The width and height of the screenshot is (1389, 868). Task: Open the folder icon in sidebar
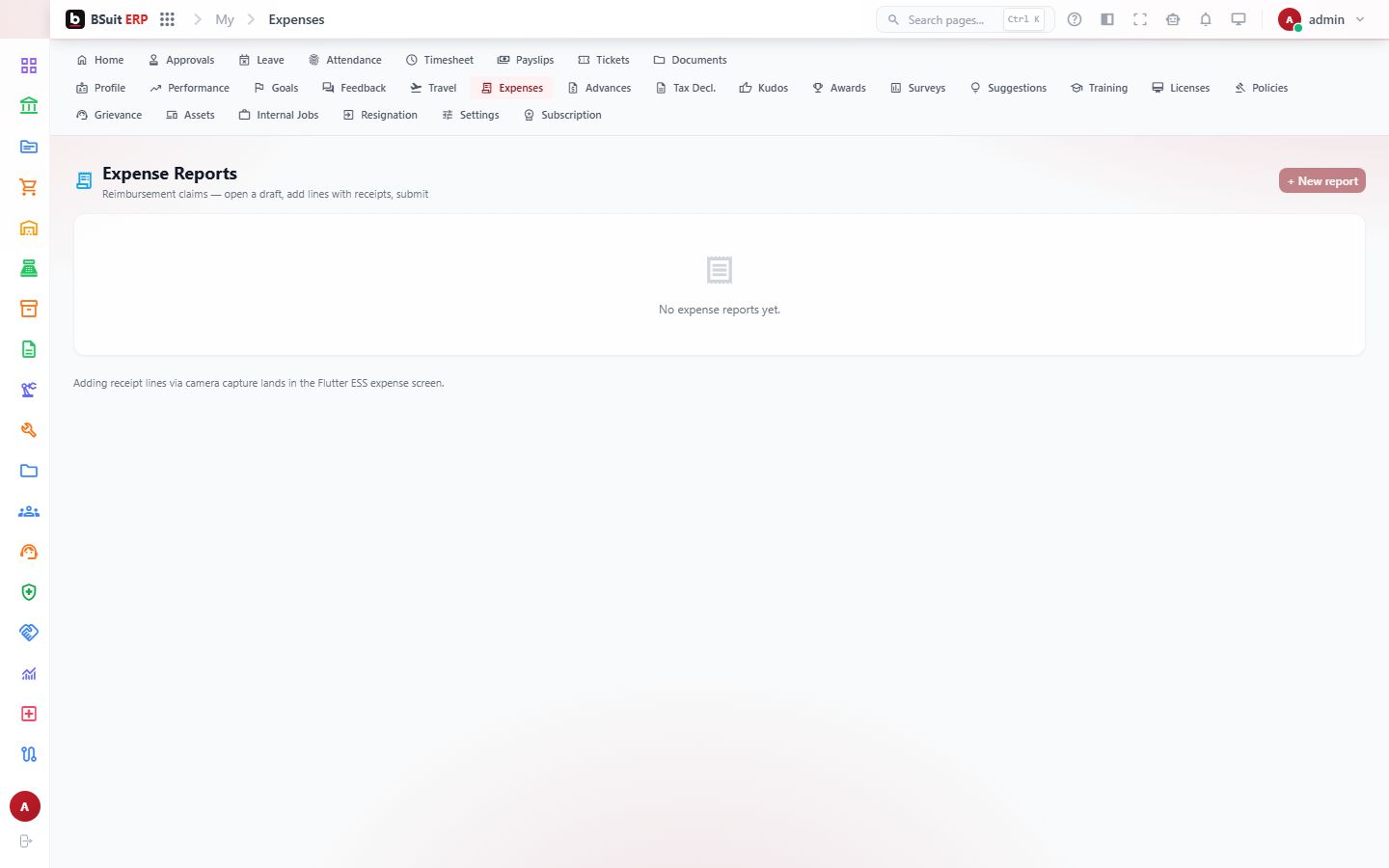coord(29,471)
